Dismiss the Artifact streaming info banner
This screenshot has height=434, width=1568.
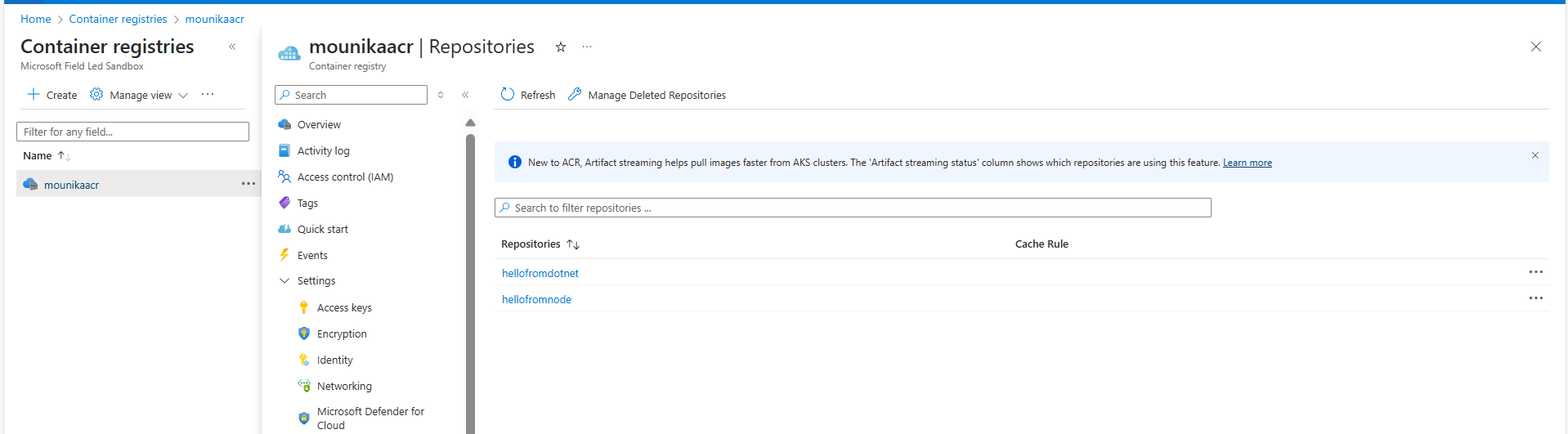coord(1534,155)
